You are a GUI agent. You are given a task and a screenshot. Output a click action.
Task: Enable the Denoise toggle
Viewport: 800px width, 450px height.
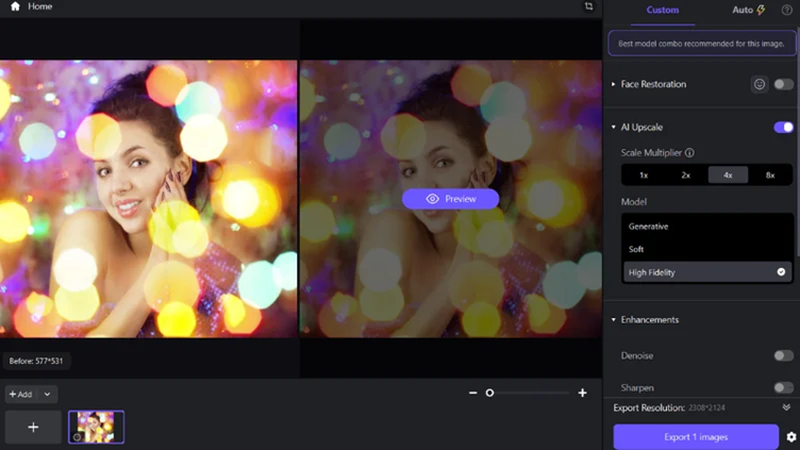pyautogui.click(x=783, y=356)
